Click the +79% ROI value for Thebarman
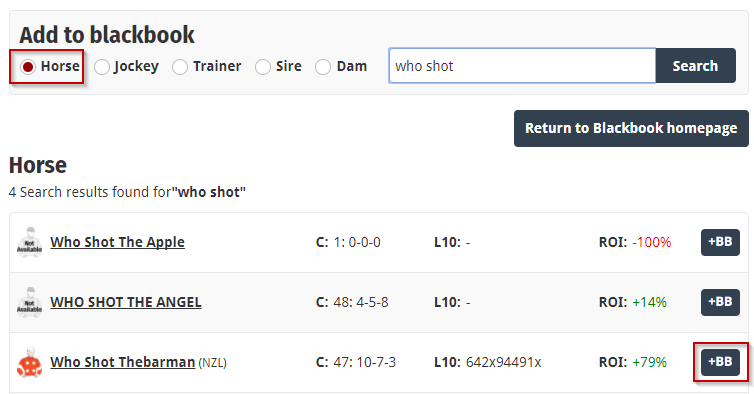The width and height of the screenshot is (754, 394). 649,362
